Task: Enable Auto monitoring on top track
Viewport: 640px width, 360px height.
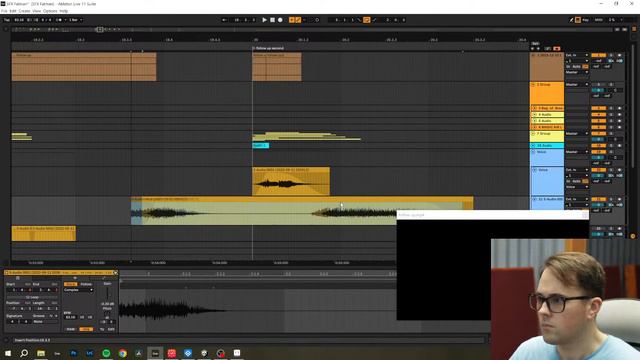Action: (x=576, y=66)
